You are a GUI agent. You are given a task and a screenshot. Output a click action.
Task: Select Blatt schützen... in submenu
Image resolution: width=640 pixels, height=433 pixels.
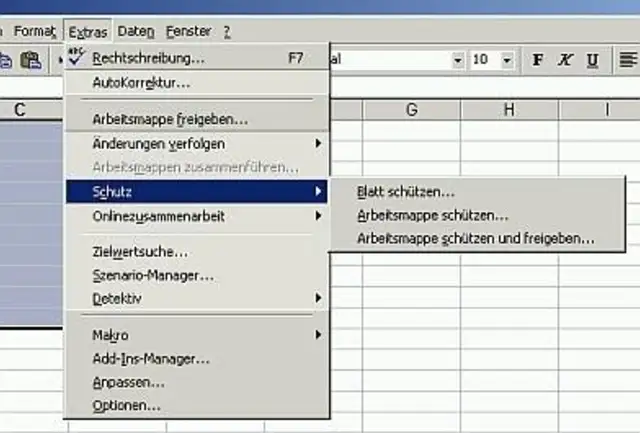[x=477, y=191]
